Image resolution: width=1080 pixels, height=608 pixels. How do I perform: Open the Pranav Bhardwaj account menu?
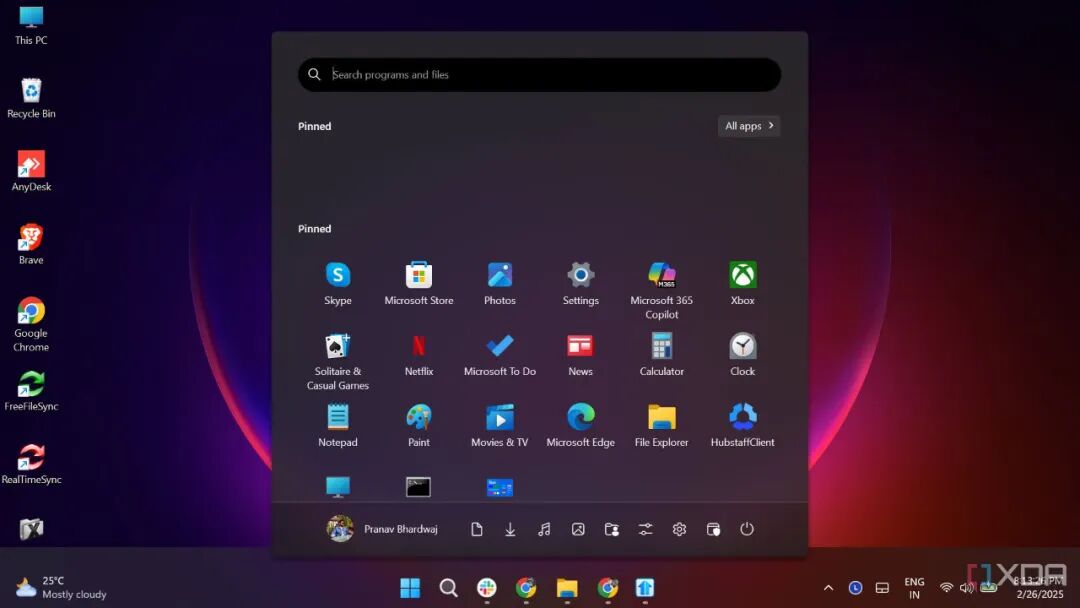pos(382,529)
